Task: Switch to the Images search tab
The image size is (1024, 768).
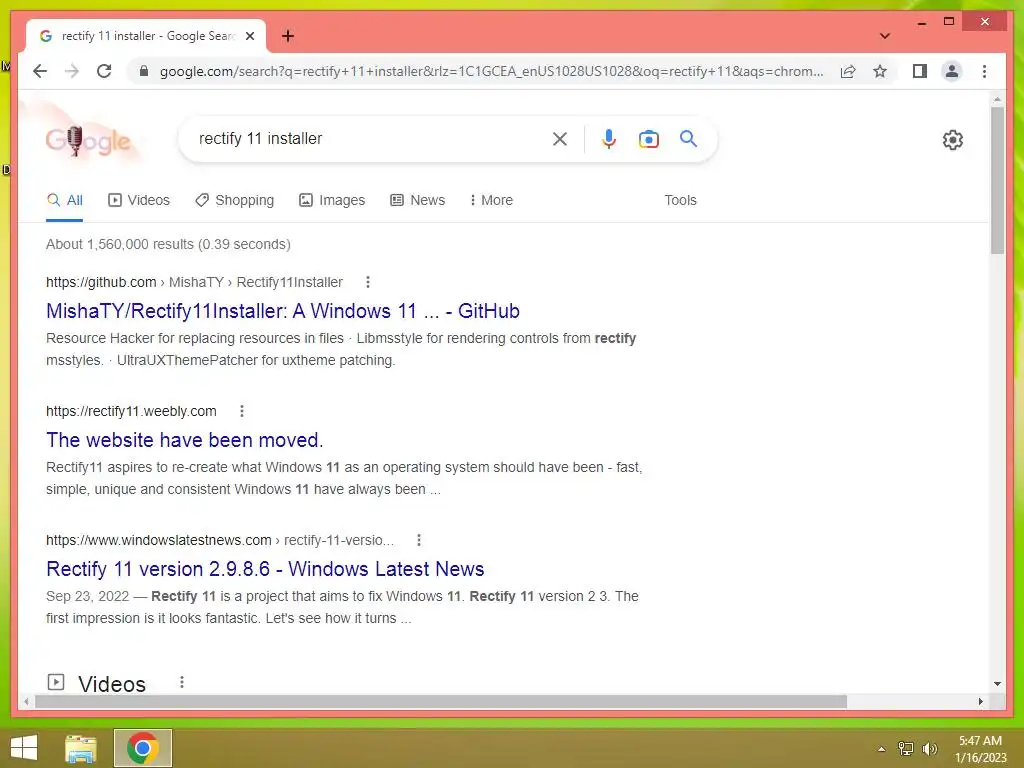Action: click(332, 200)
